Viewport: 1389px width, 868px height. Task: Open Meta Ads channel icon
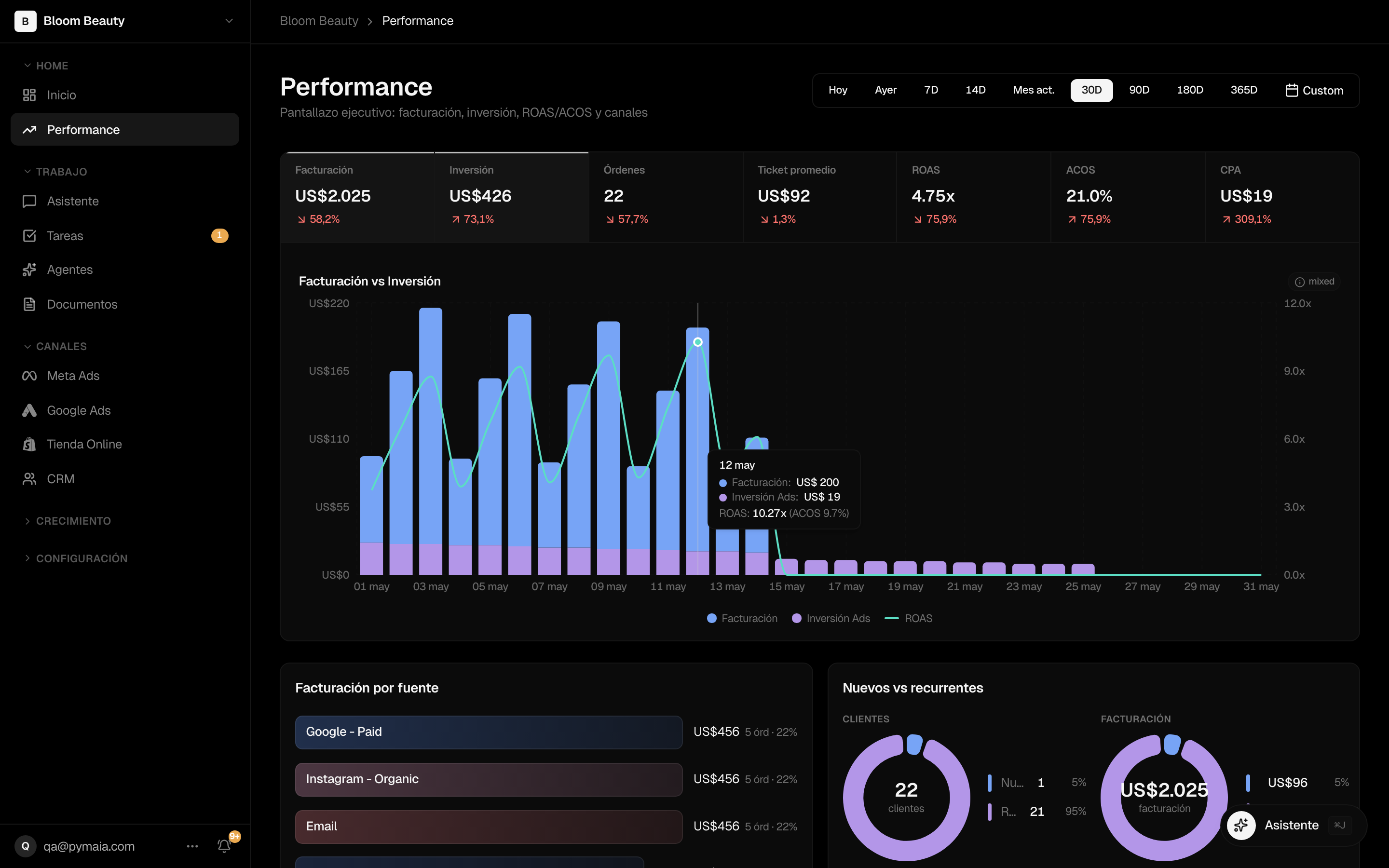tap(29, 376)
